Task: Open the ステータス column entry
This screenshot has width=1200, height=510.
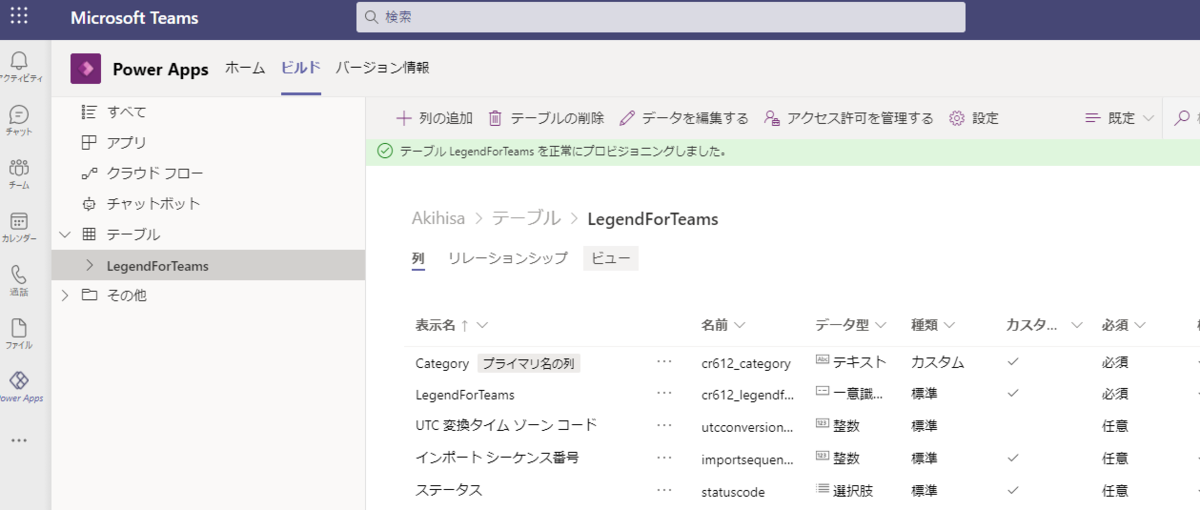Action: (449, 489)
